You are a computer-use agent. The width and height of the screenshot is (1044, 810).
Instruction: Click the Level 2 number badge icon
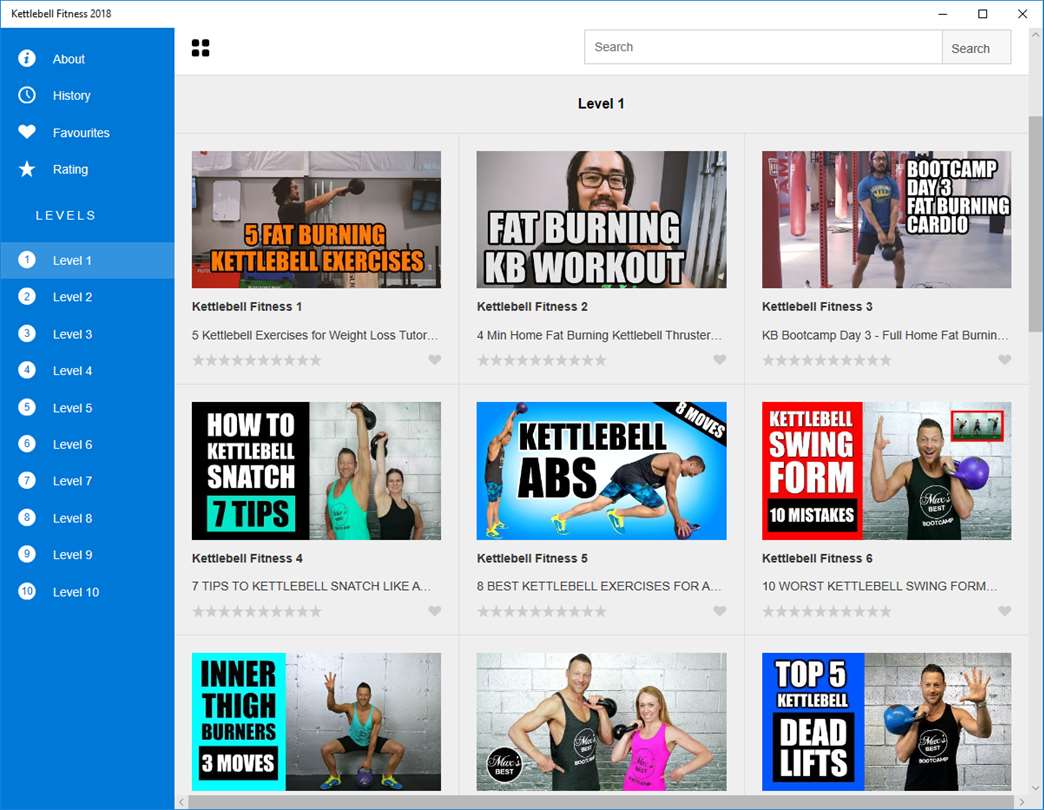pos(27,296)
